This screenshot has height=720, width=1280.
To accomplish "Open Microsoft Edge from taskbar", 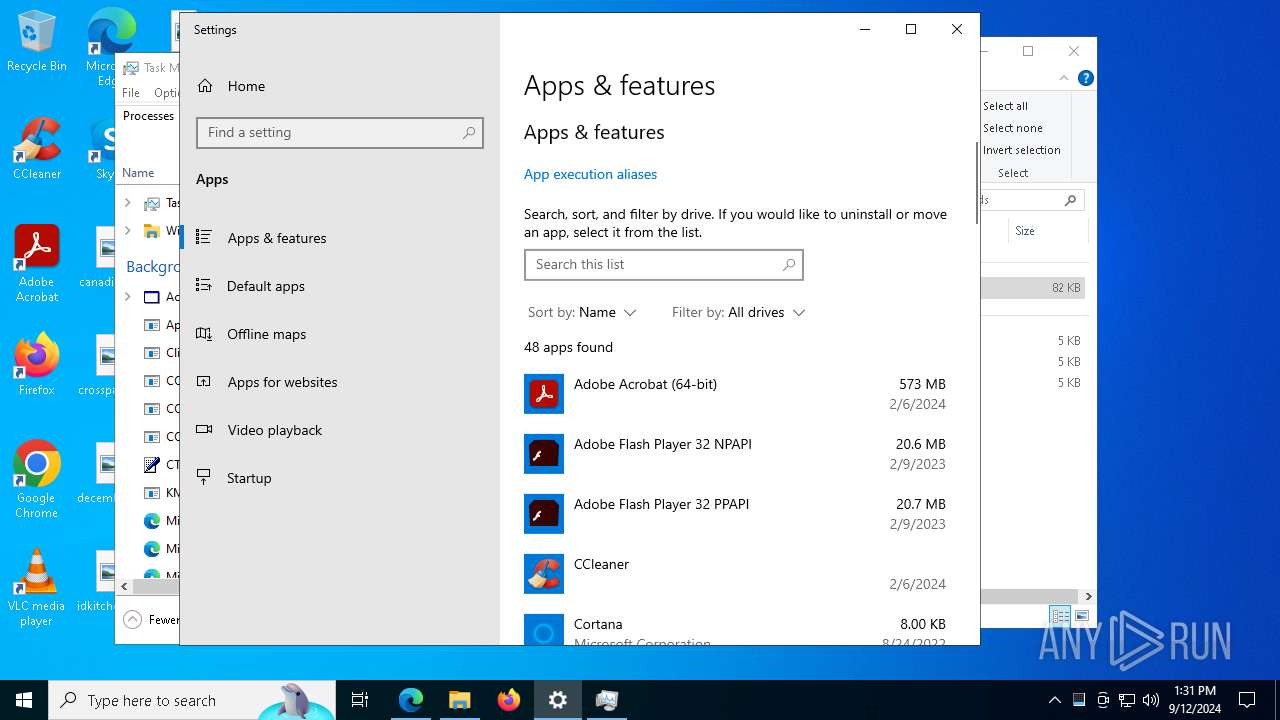I will pos(411,700).
